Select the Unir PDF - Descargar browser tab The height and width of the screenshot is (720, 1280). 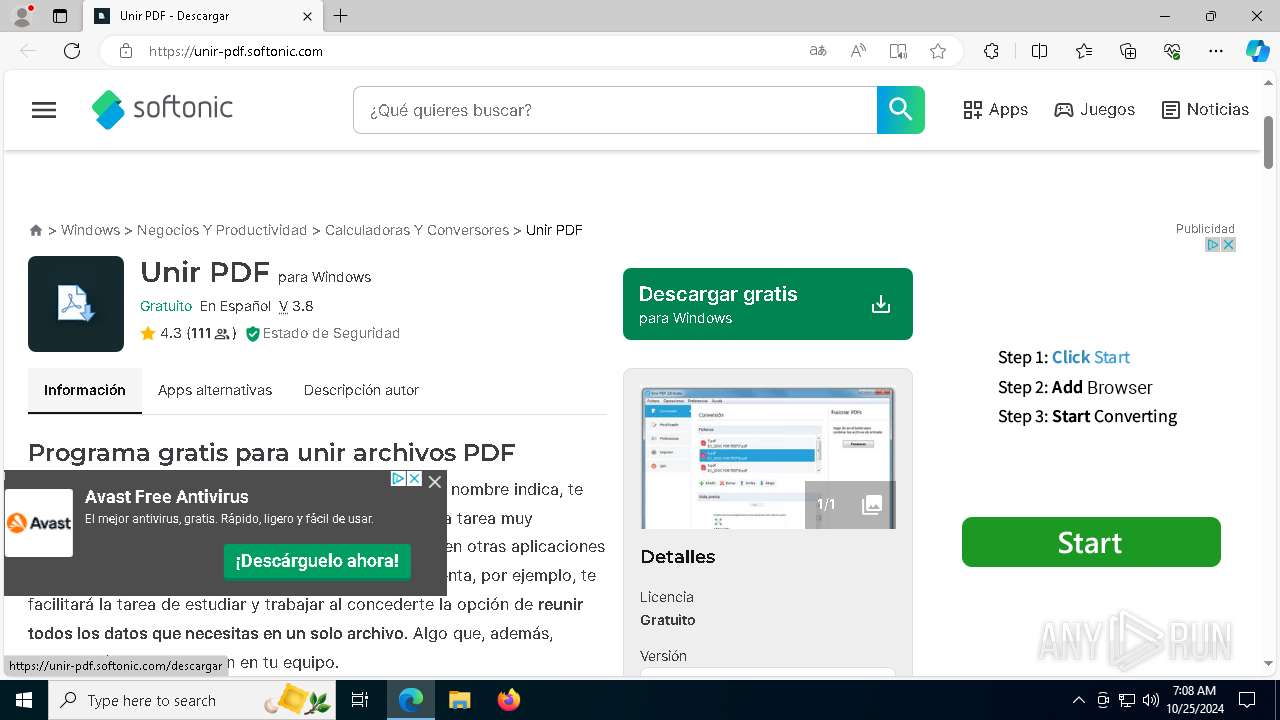[x=203, y=16]
